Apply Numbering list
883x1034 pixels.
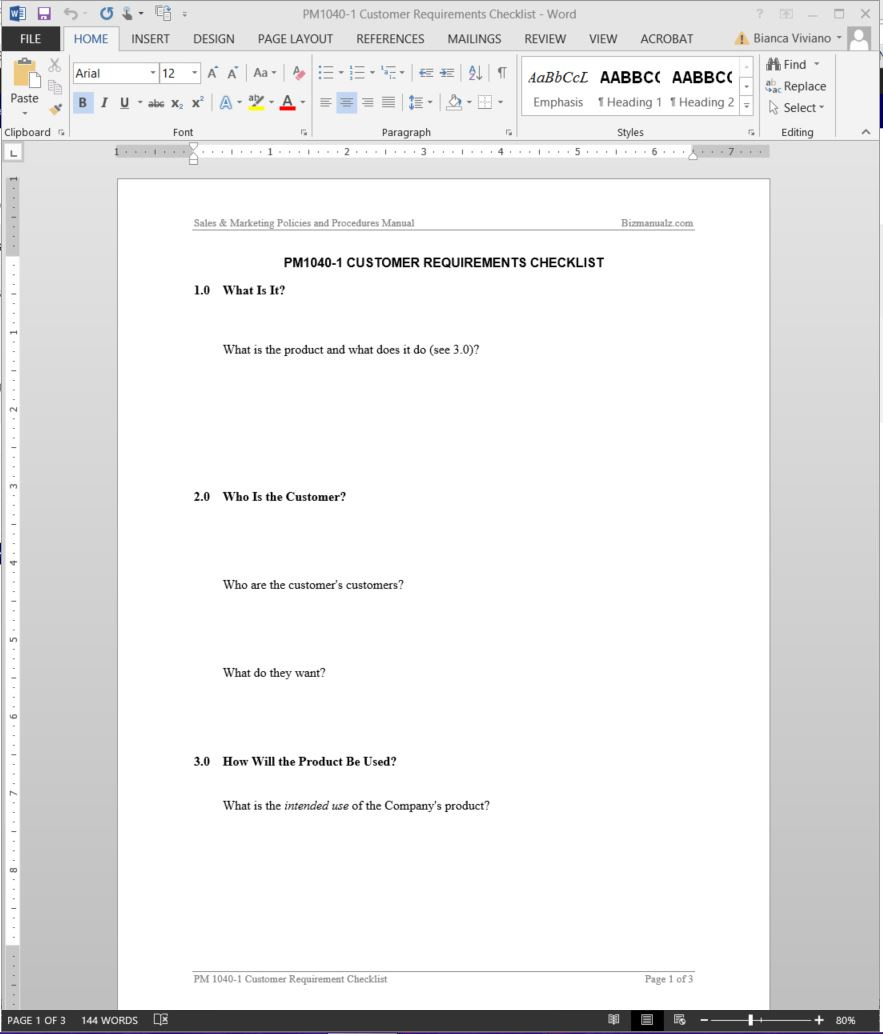click(x=357, y=73)
